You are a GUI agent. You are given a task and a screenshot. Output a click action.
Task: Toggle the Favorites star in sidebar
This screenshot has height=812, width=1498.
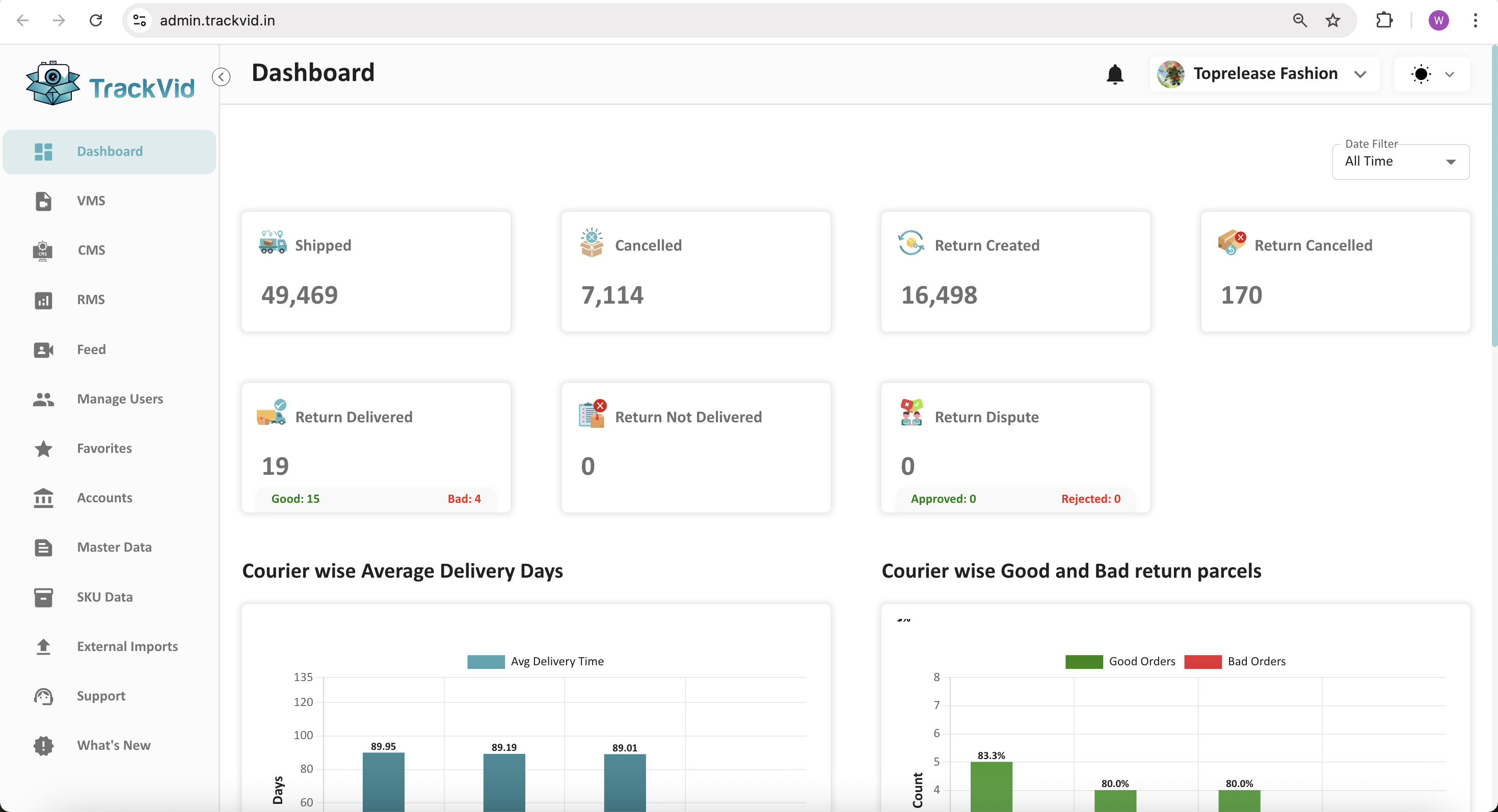[x=43, y=448]
